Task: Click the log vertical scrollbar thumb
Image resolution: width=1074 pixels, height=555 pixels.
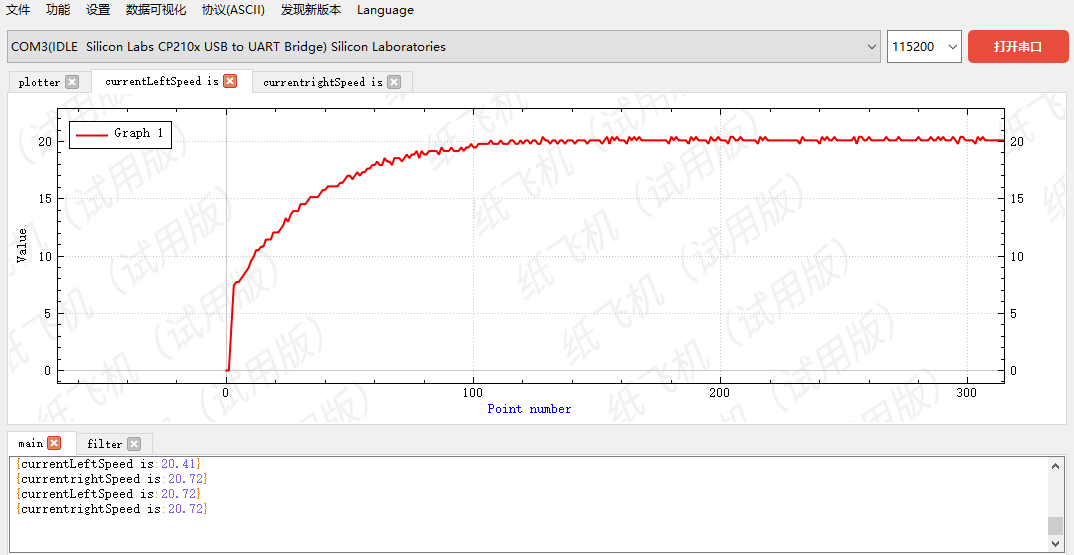Action: (1056, 526)
